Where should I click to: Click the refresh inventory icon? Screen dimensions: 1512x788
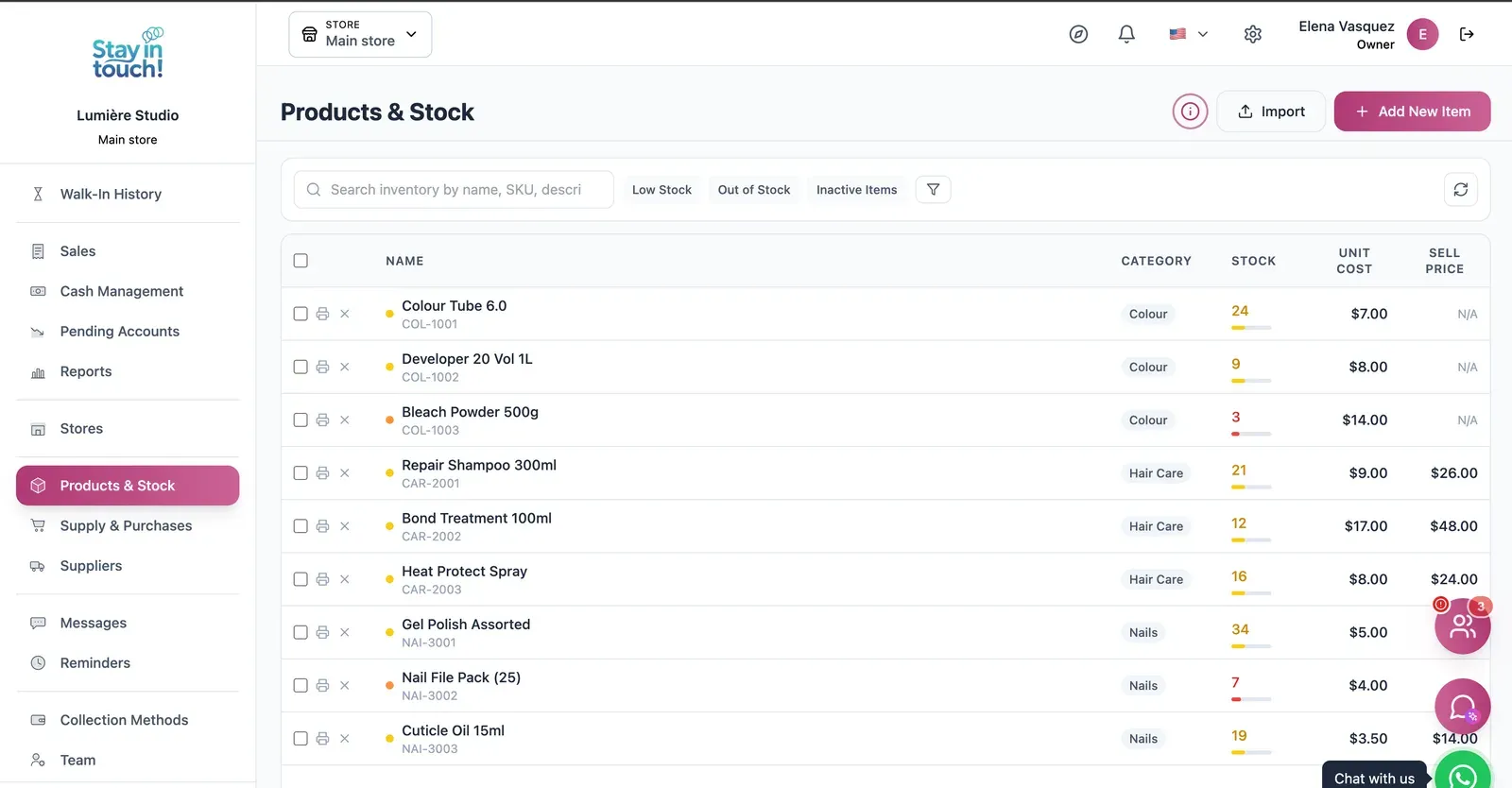(x=1461, y=190)
